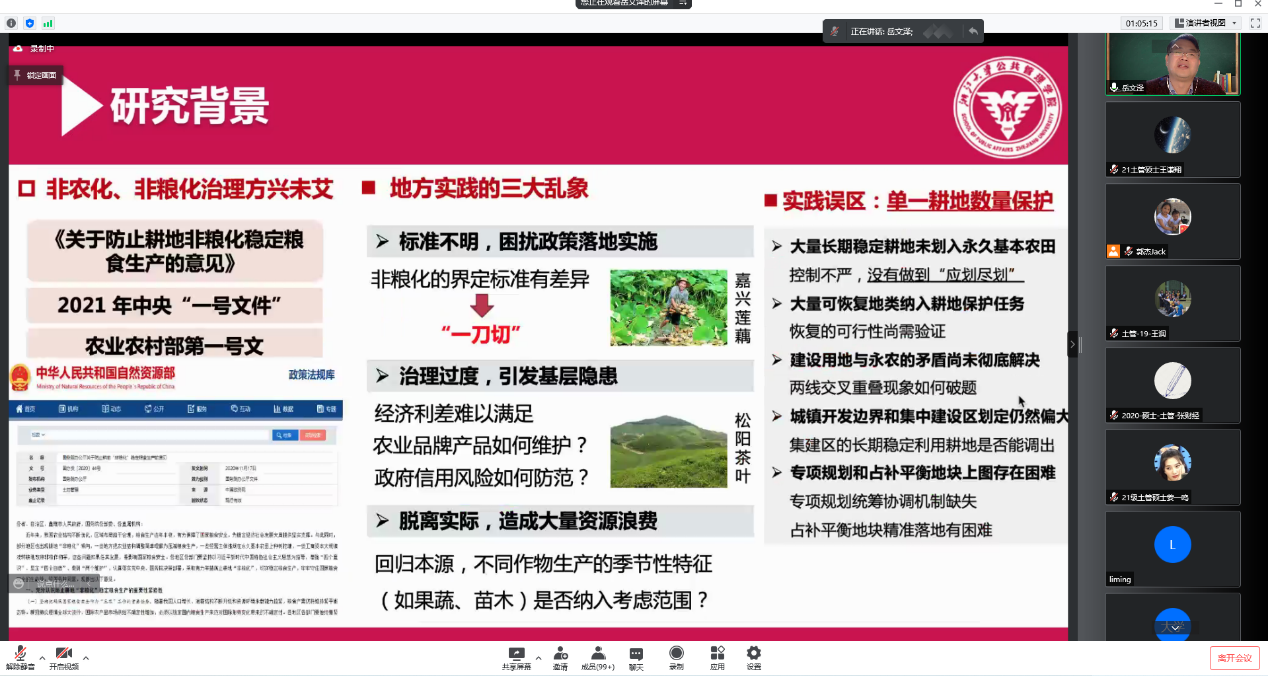Viewport: 1268px width, 676px height.
Task: Show the 成员 participants list
Action: tap(598, 658)
